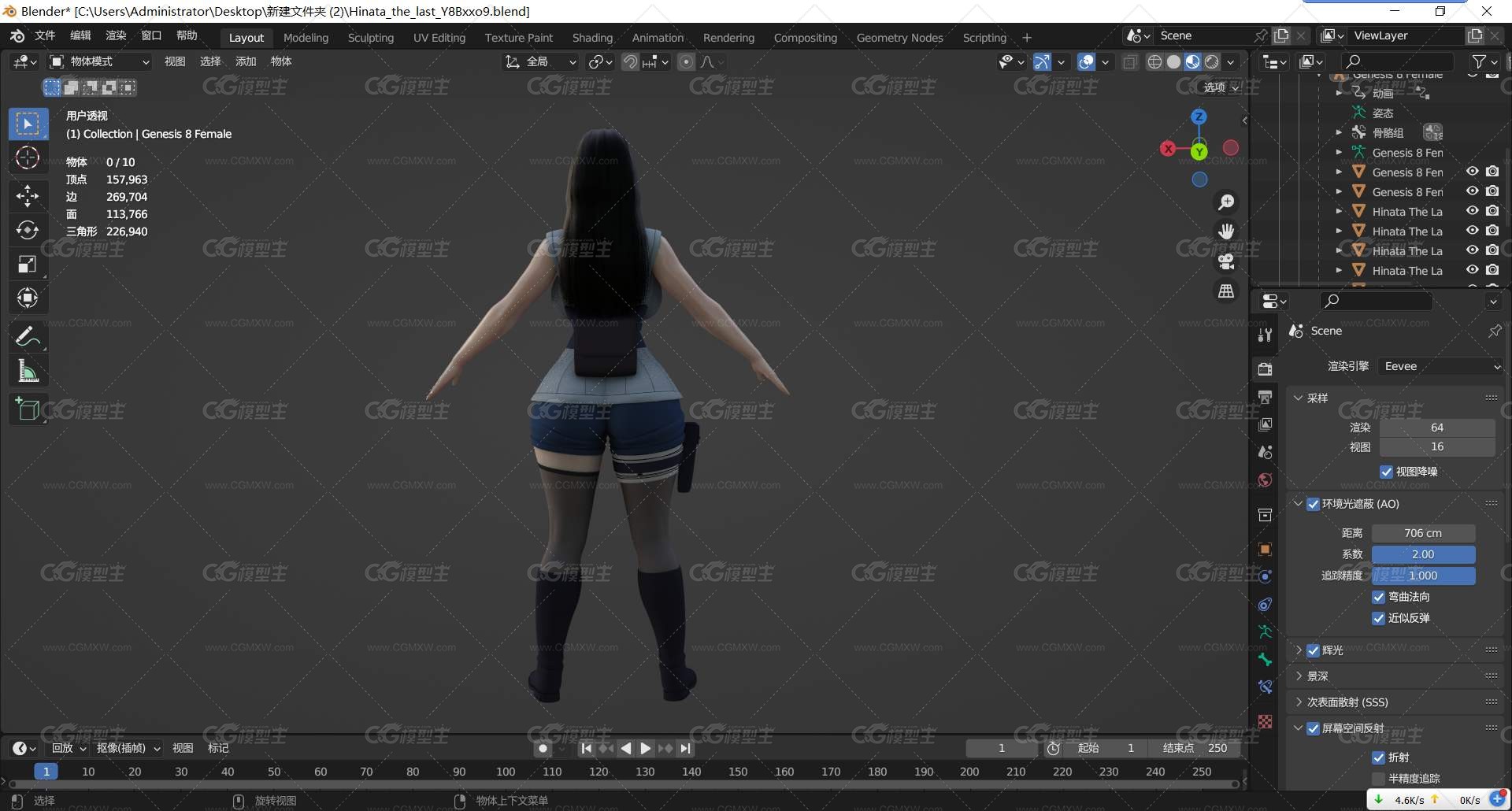The height and width of the screenshot is (811, 1512).
Task: Open the 抠像(插帧) dropdown
Action: click(128, 748)
